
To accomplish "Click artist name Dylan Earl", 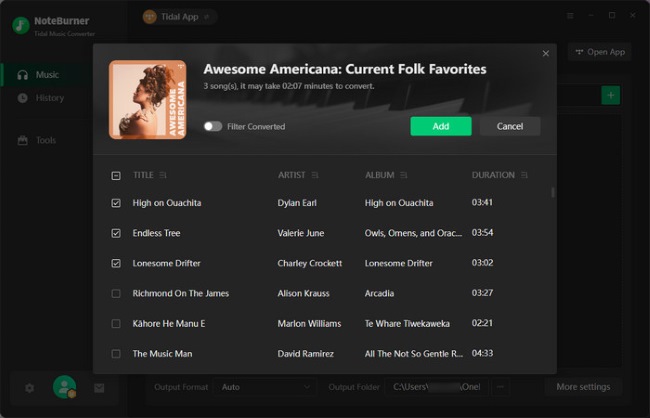I will point(297,203).
